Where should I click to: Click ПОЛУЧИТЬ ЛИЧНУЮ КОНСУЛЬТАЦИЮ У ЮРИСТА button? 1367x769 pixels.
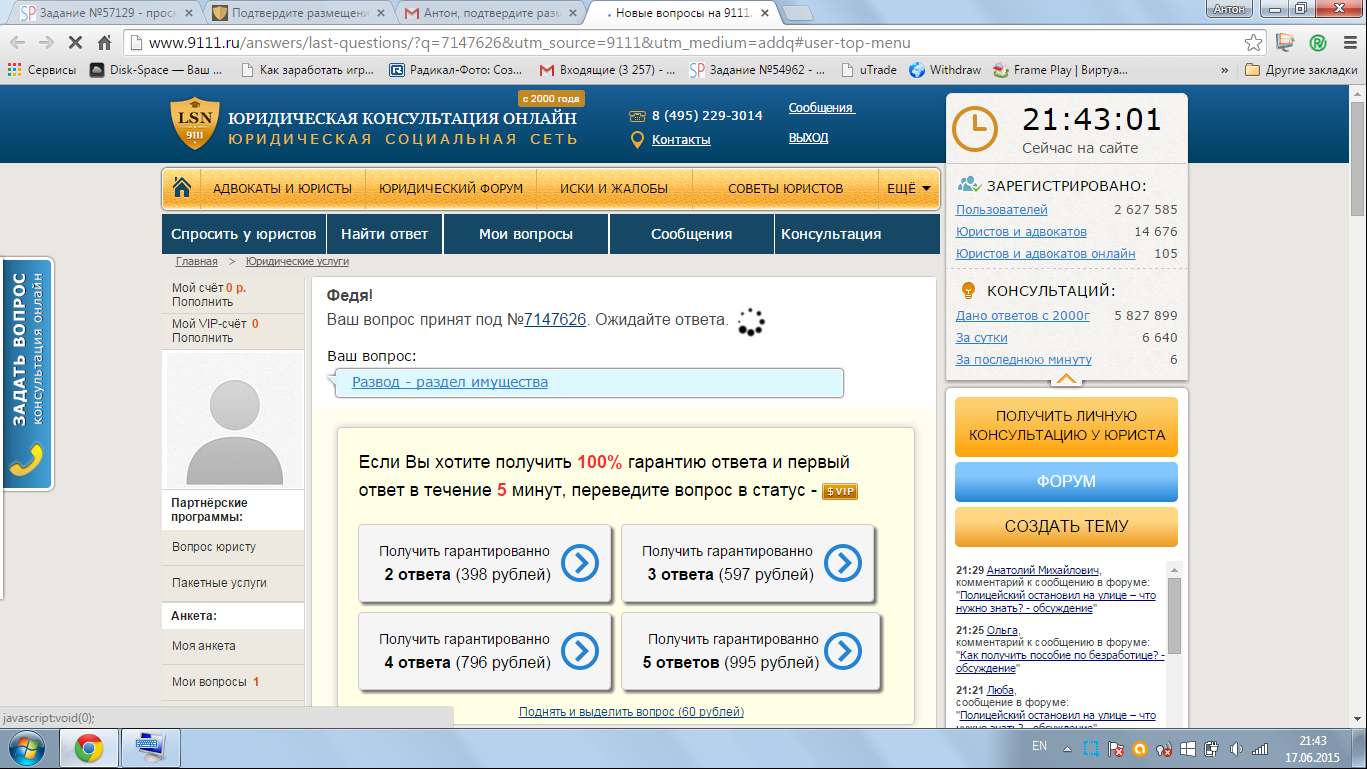pos(1066,426)
